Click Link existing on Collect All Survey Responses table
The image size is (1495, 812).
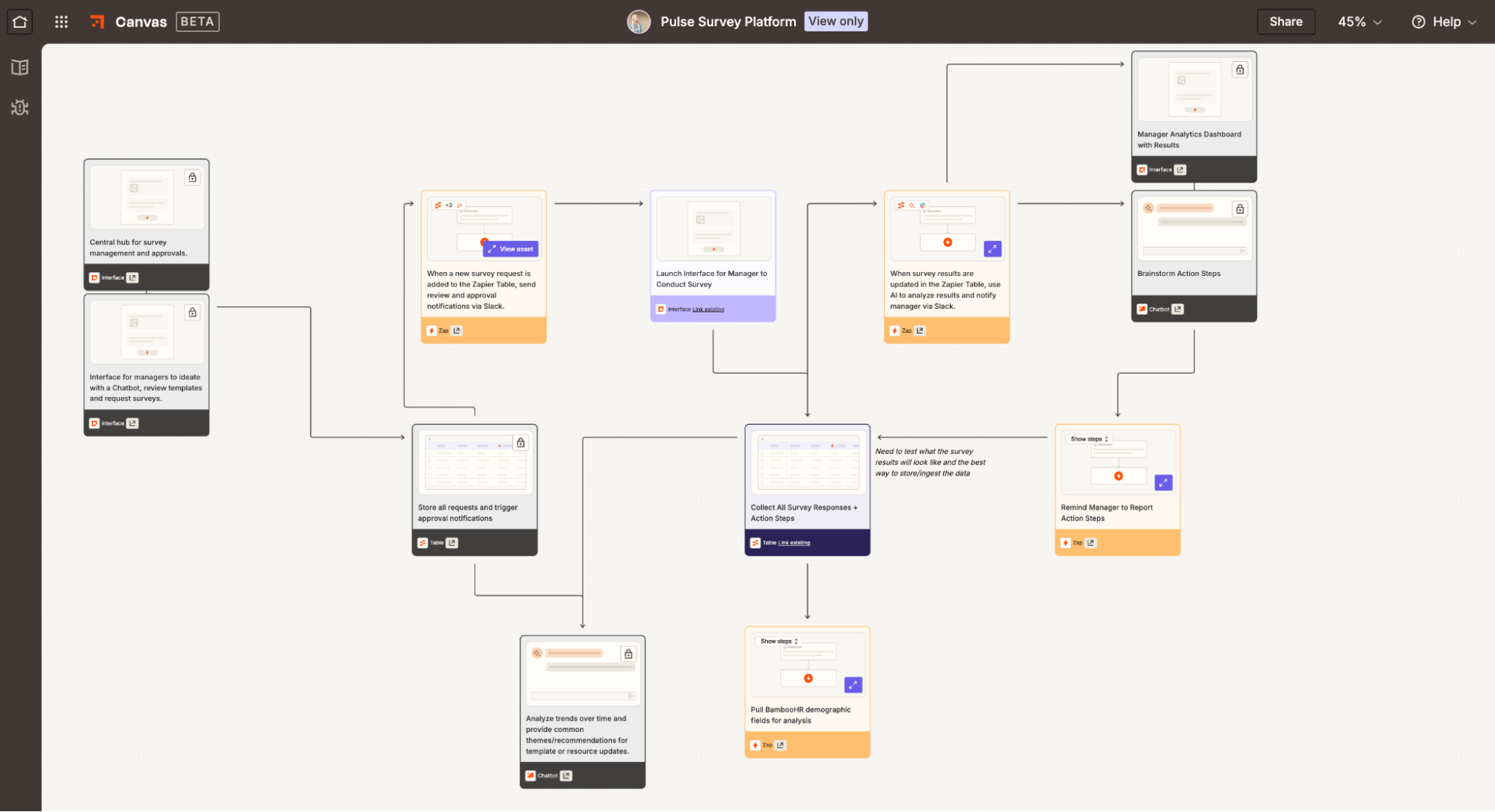(793, 543)
